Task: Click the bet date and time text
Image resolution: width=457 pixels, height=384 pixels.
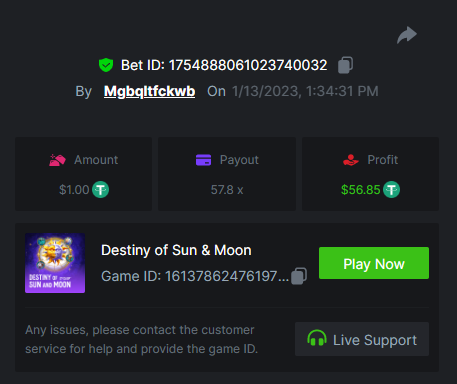Action: click(x=305, y=91)
